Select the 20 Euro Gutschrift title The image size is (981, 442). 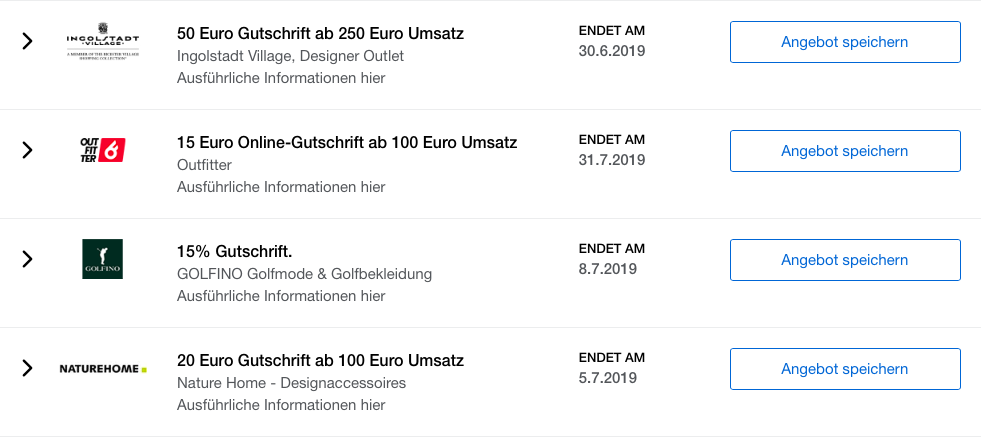pos(320,360)
